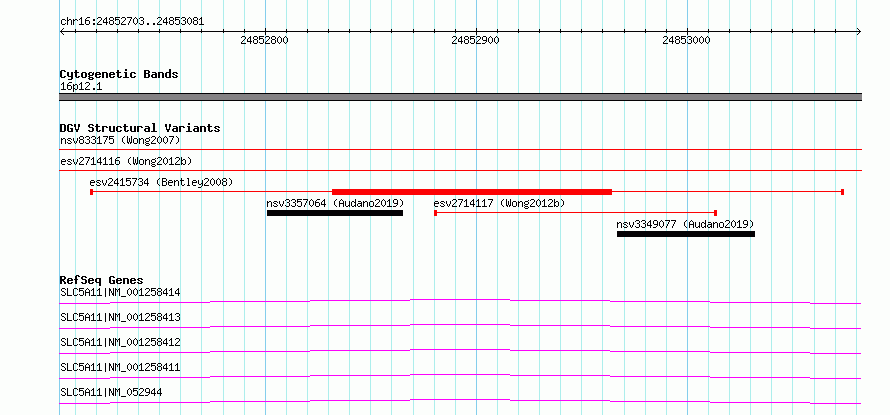
Task: Open variant esv2714117 (Wong2012b) label
Action: click(x=499, y=203)
